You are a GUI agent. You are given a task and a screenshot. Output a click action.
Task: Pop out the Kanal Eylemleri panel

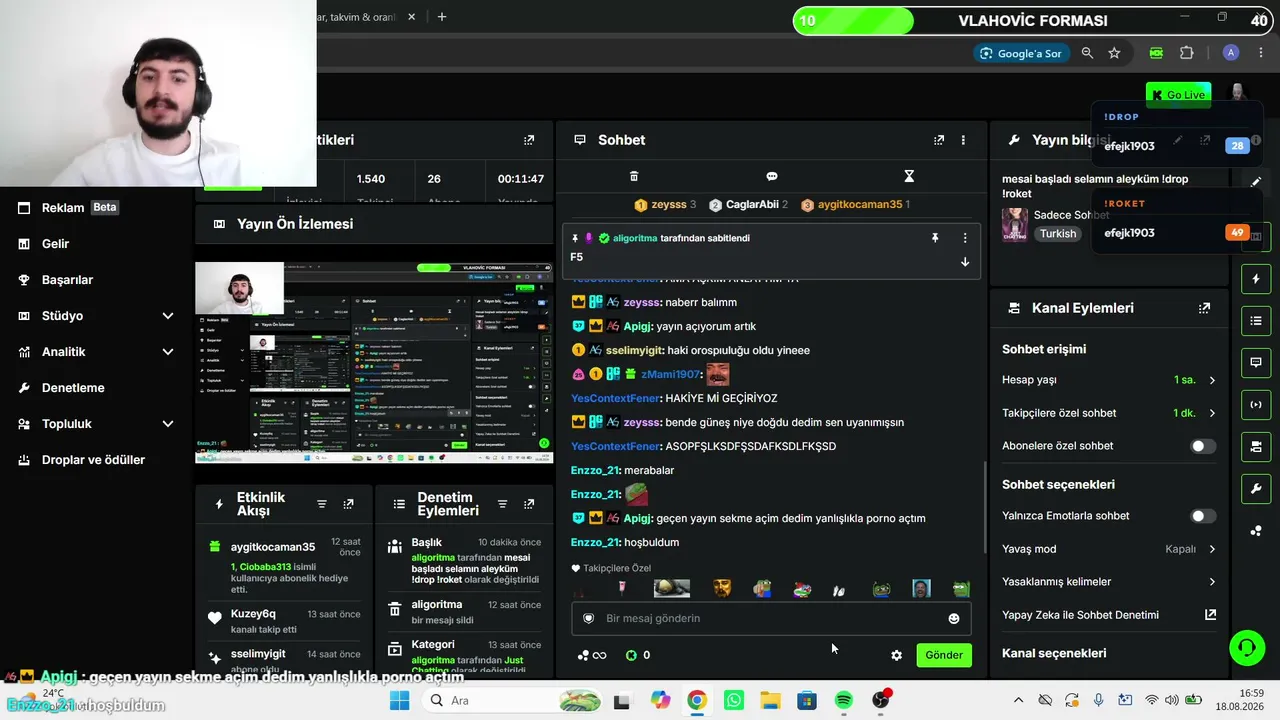[x=1205, y=308]
